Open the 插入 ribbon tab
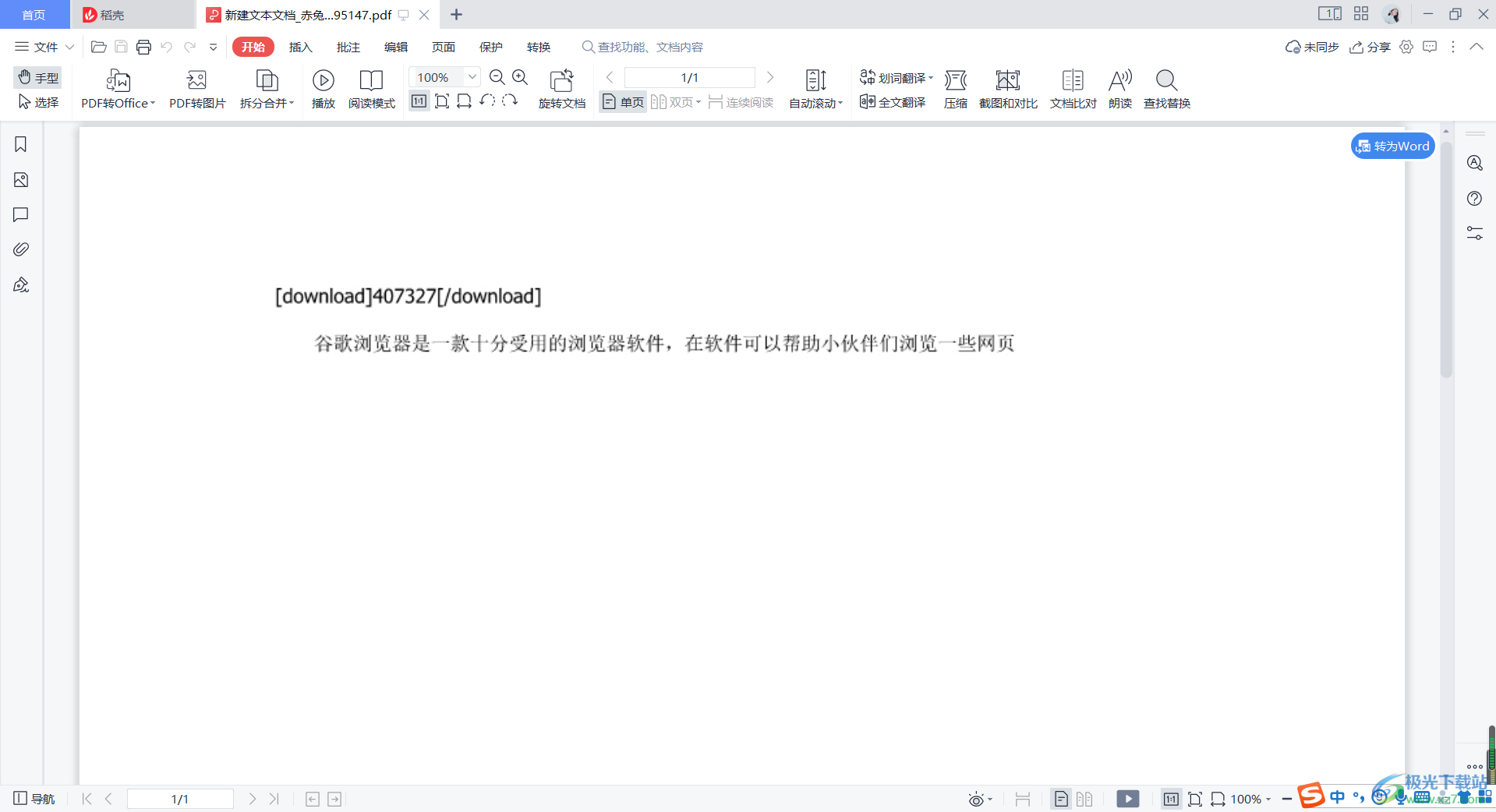 (x=301, y=47)
